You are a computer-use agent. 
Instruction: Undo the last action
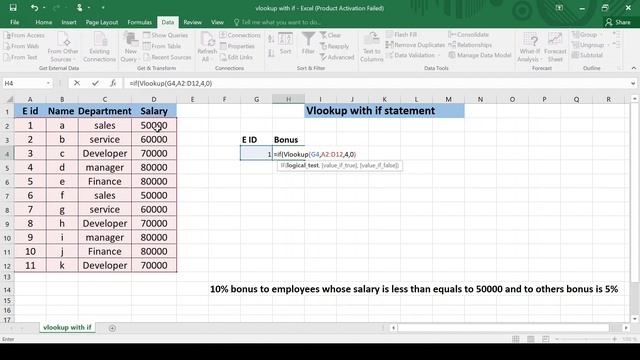point(34,8)
